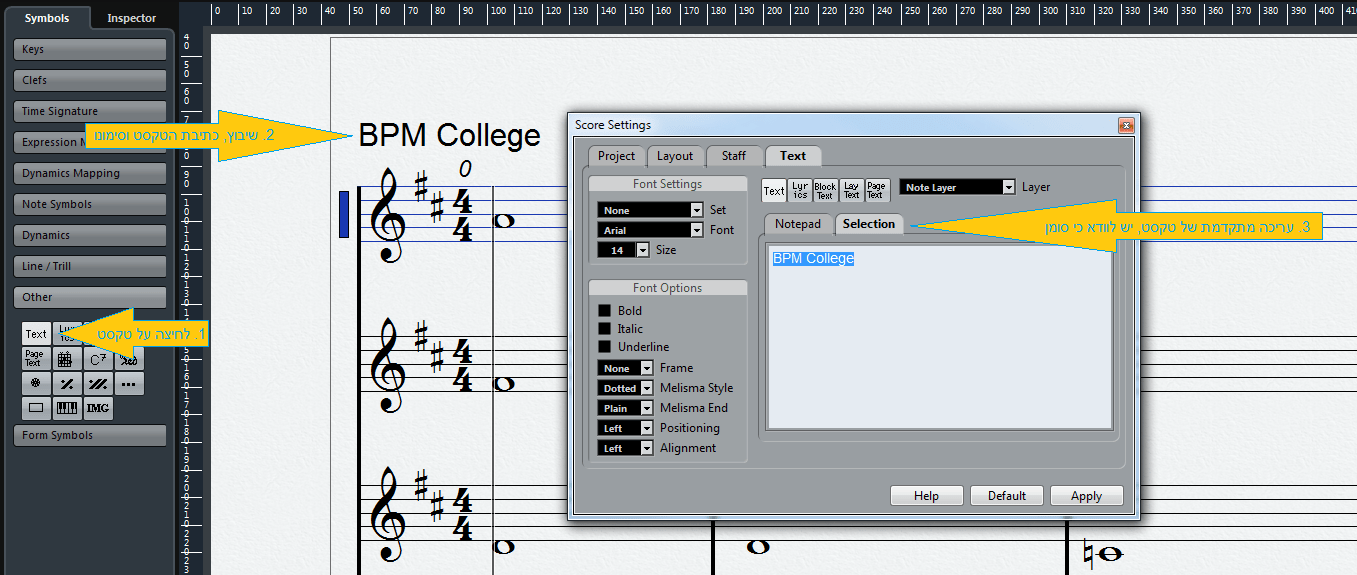Open the font Size dropdown
The width and height of the screenshot is (1357, 575).
click(x=623, y=250)
